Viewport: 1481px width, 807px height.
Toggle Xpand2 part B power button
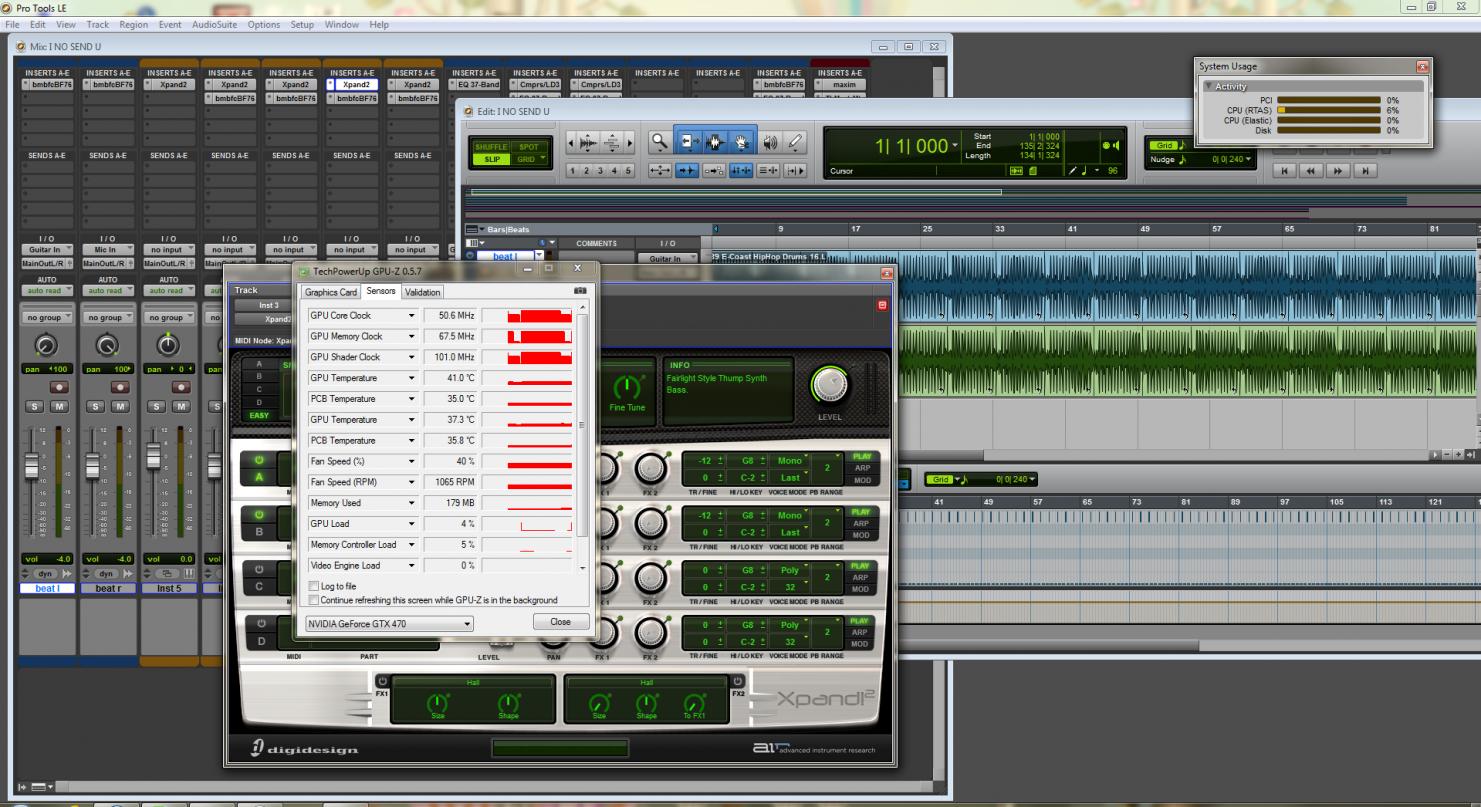pos(261,515)
